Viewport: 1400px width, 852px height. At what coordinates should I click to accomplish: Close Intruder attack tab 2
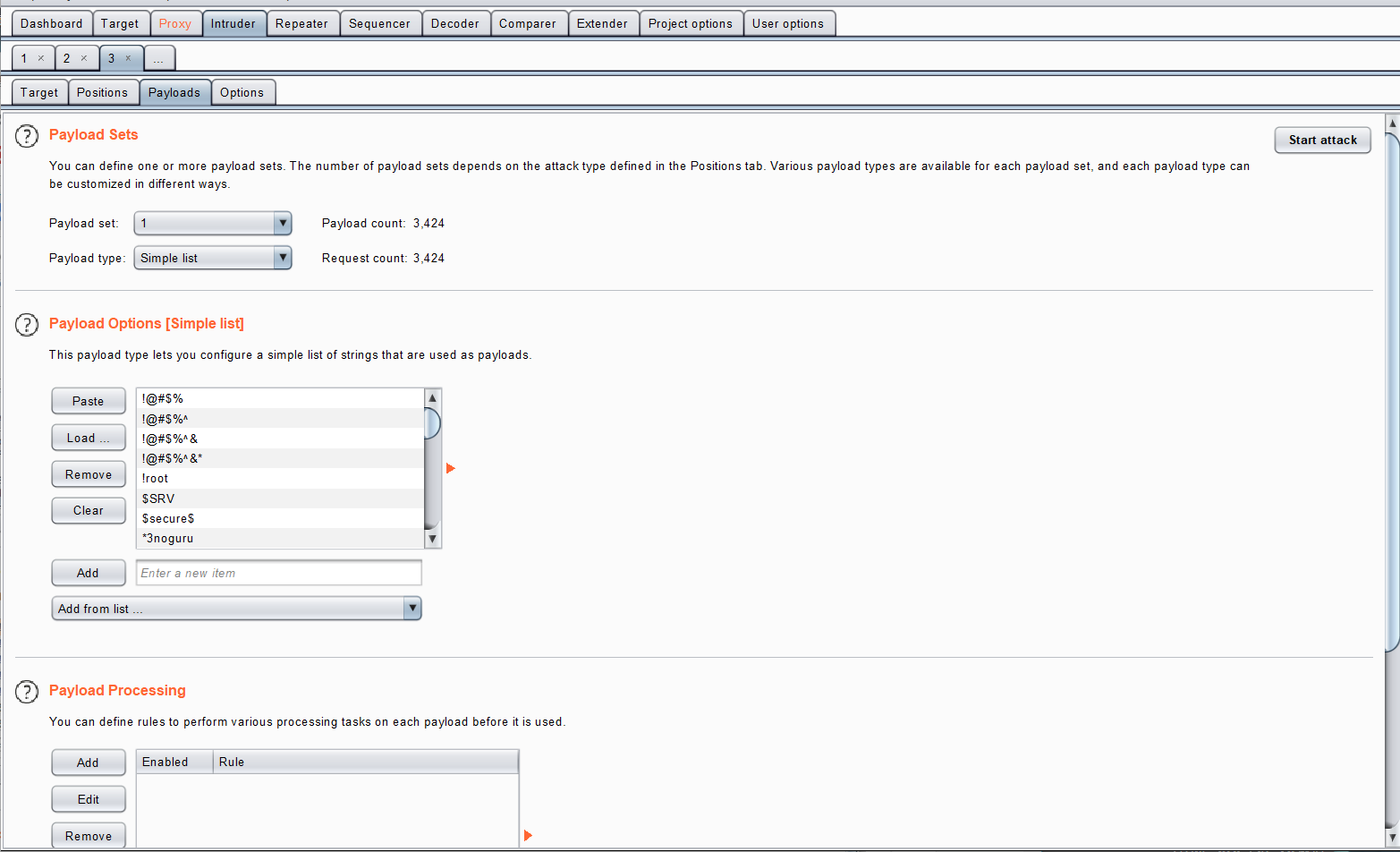pyautogui.click(x=84, y=58)
